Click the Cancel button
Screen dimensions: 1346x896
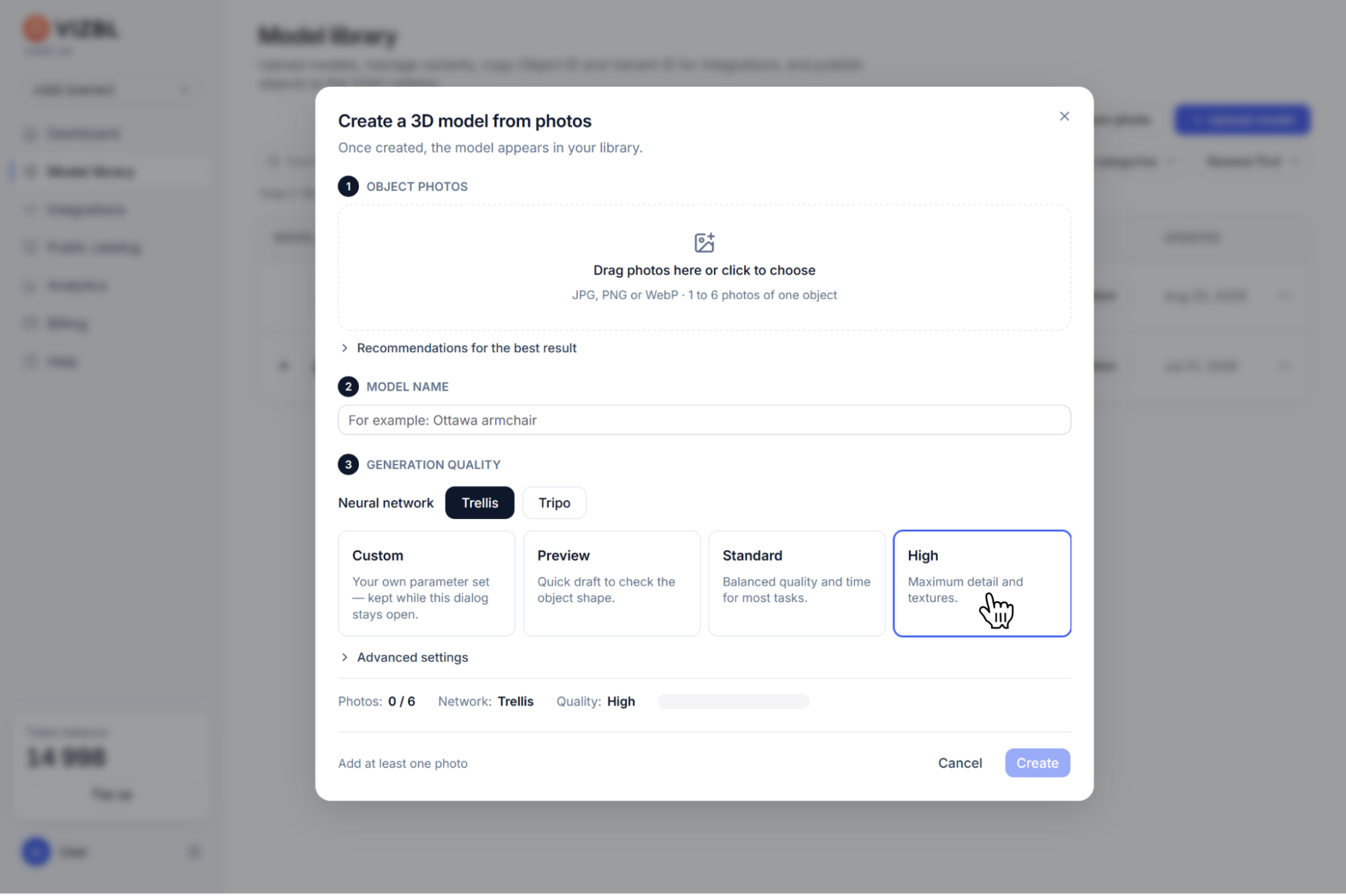(960, 763)
